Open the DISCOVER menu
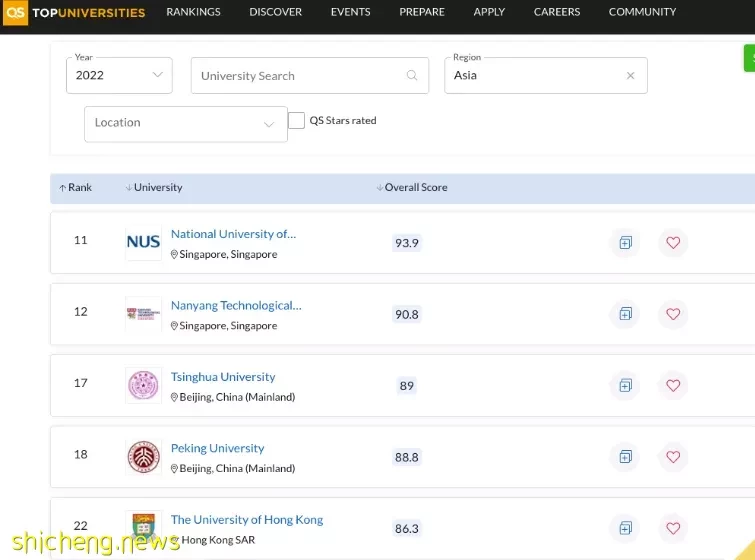 pos(275,12)
